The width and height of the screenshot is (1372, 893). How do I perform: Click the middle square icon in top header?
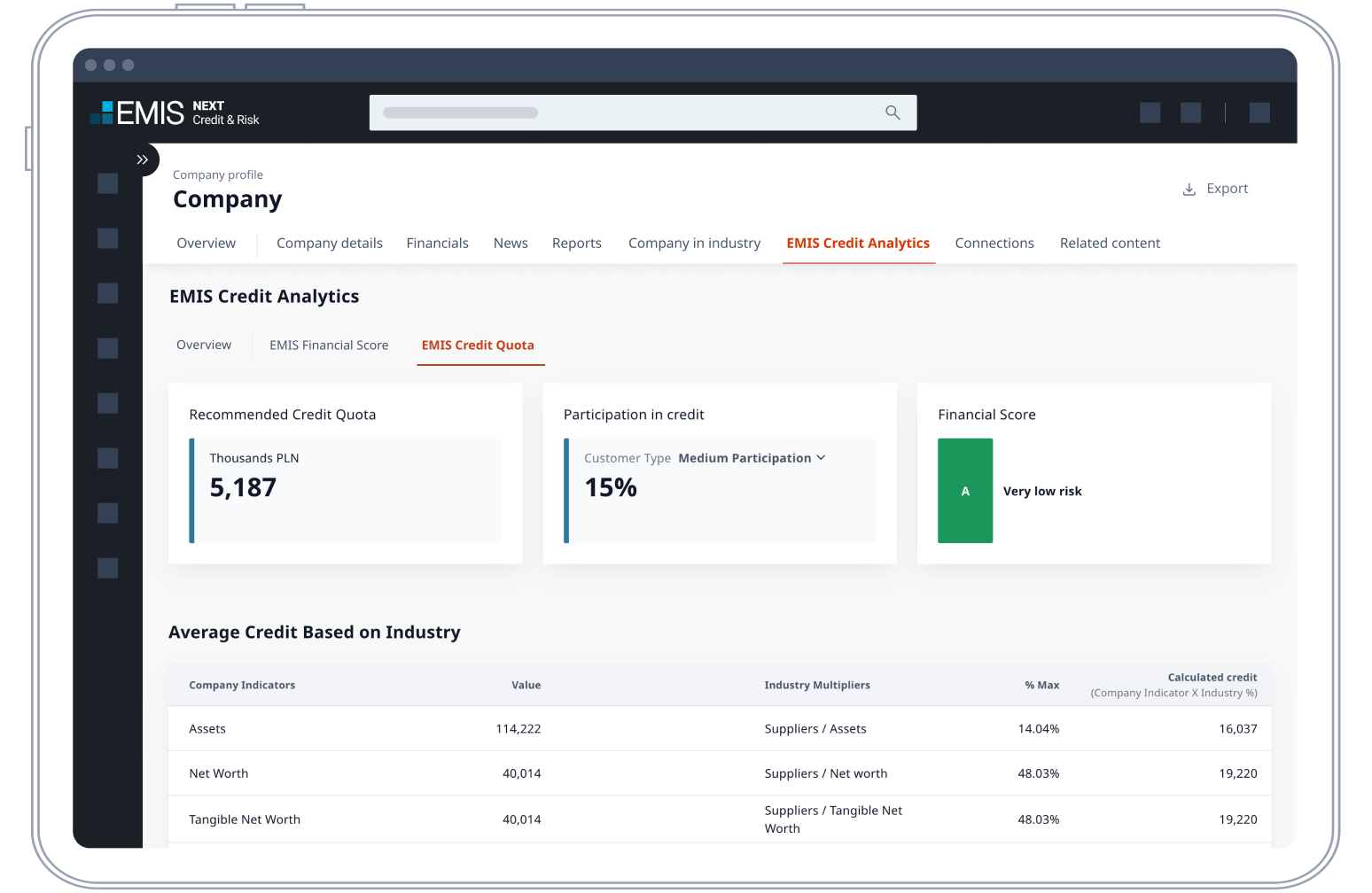click(x=1190, y=113)
